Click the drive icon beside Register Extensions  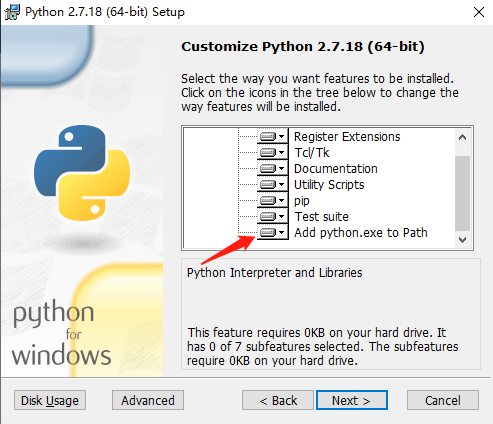[272, 136]
